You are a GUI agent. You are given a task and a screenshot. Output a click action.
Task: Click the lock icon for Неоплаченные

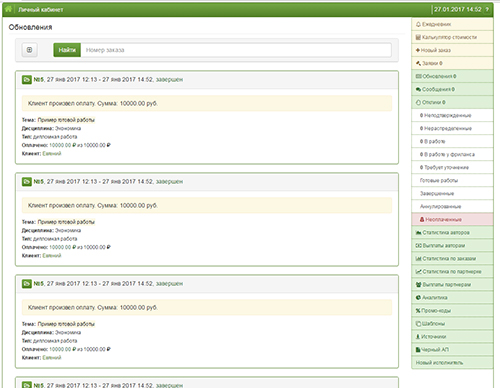tap(422, 219)
